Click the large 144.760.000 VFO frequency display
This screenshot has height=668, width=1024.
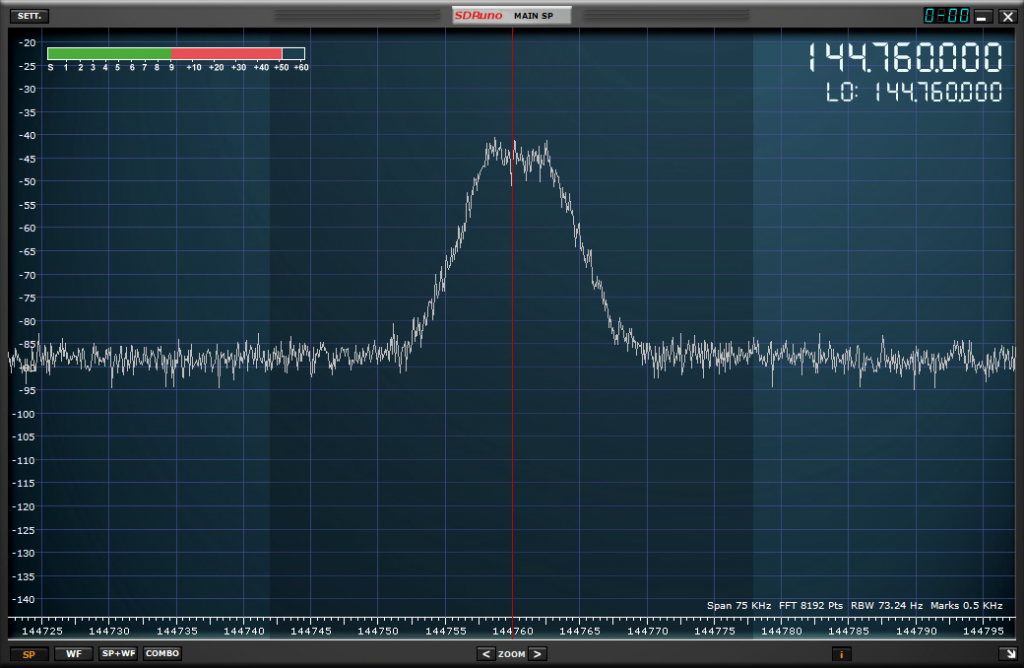[904, 57]
